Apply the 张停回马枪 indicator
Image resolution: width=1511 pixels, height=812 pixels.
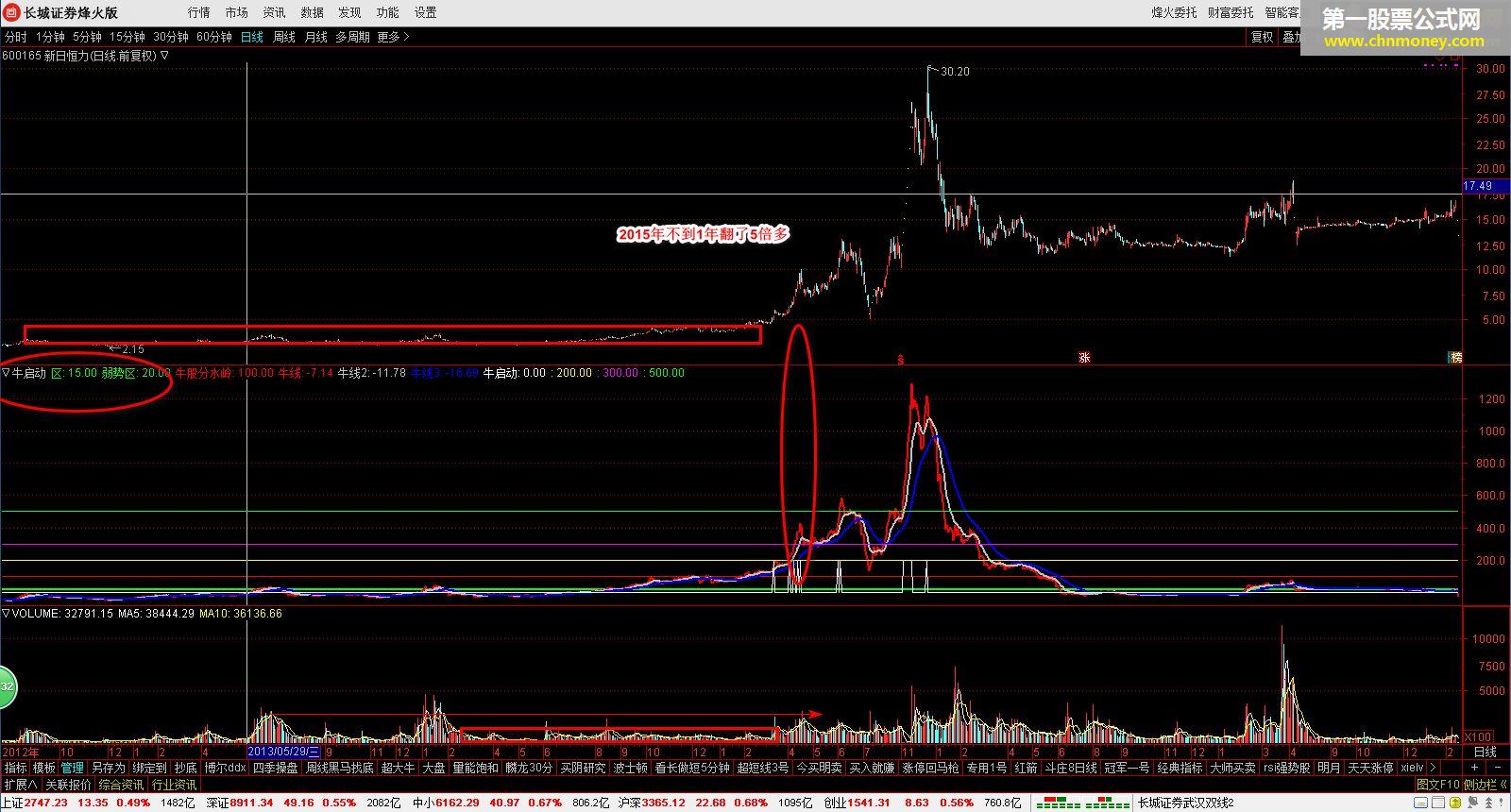coord(929,768)
